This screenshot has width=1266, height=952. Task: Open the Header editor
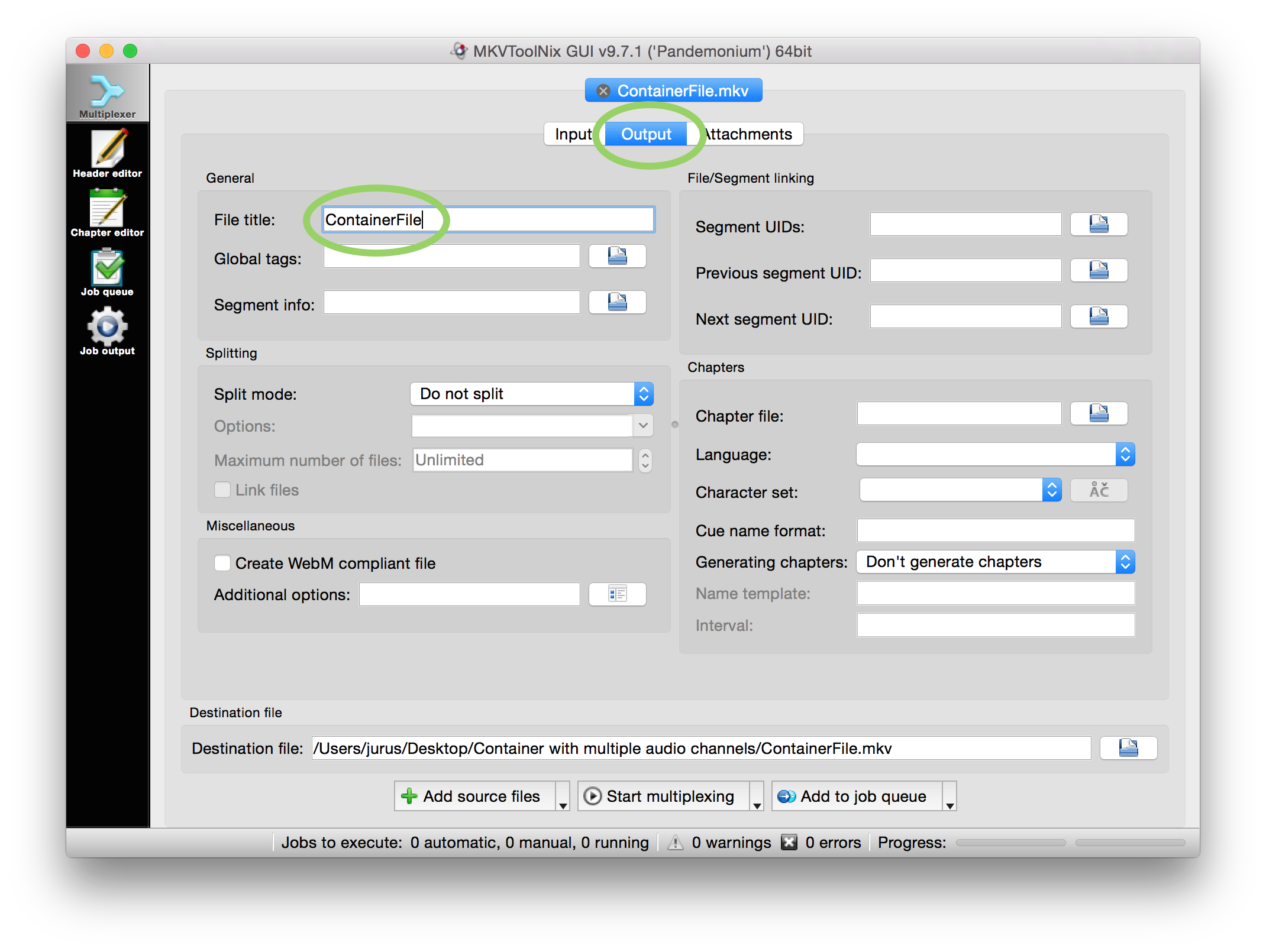[107, 154]
